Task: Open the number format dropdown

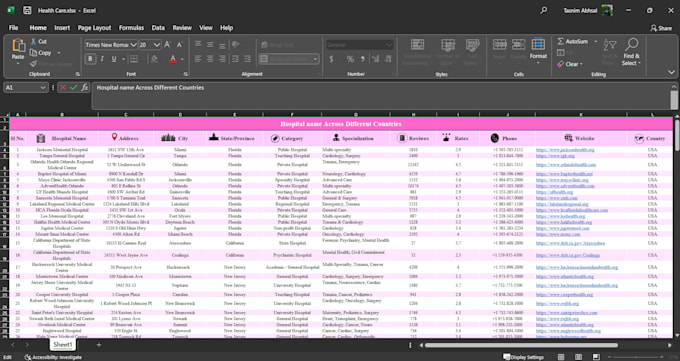Action: 389,45
